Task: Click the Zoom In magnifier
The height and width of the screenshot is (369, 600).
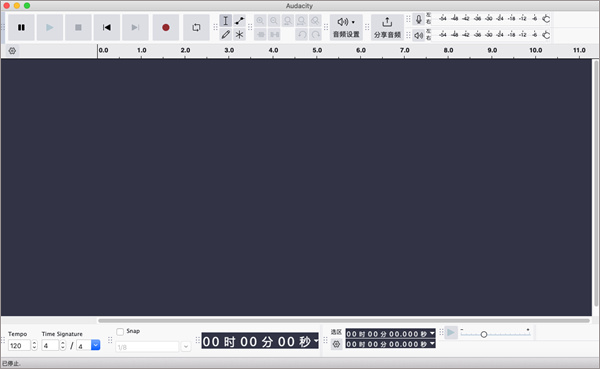Action: point(260,21)
